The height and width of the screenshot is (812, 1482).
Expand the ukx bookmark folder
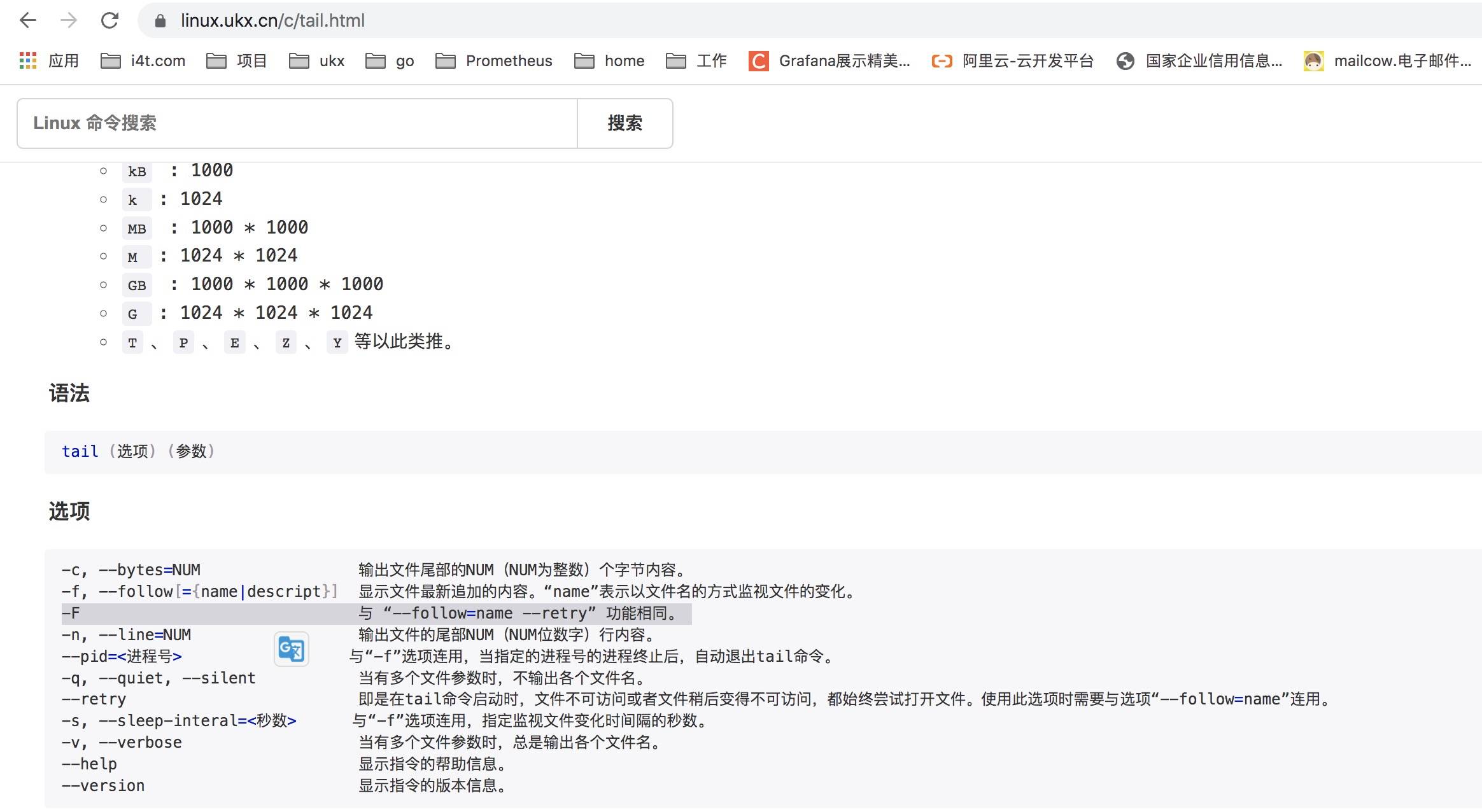(x=316, y=60)
